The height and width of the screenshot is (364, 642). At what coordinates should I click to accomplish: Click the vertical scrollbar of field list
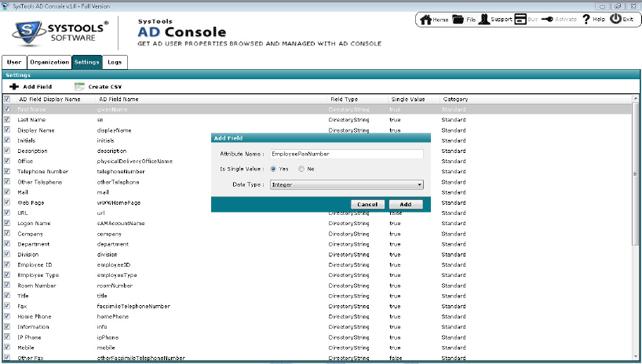coord(635,174)
